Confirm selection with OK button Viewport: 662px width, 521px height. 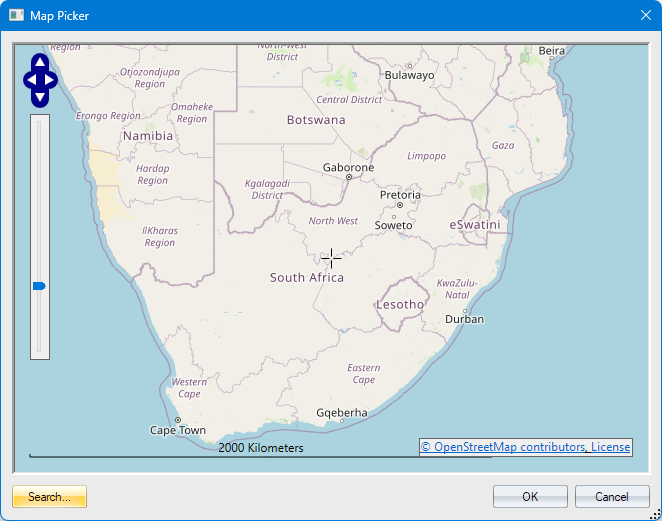(530, 497)
